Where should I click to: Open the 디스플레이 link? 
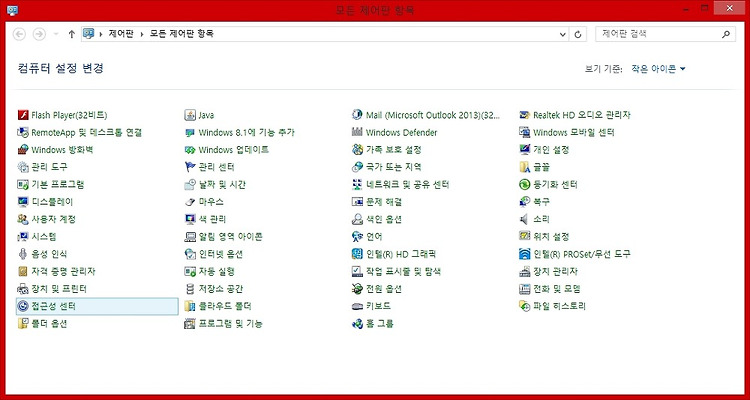point(52,202)
